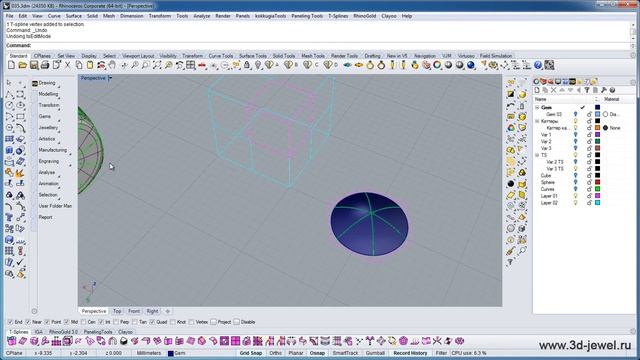The image size is (640, 360).
Task: Click the four-viewport layout icon
Action: tap(191, 65)
